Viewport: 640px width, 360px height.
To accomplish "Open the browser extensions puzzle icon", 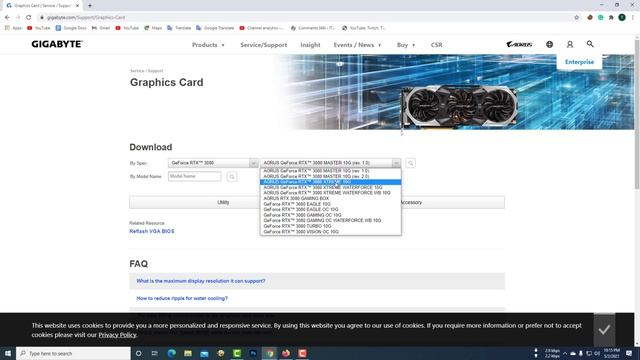I will (611, 18).
